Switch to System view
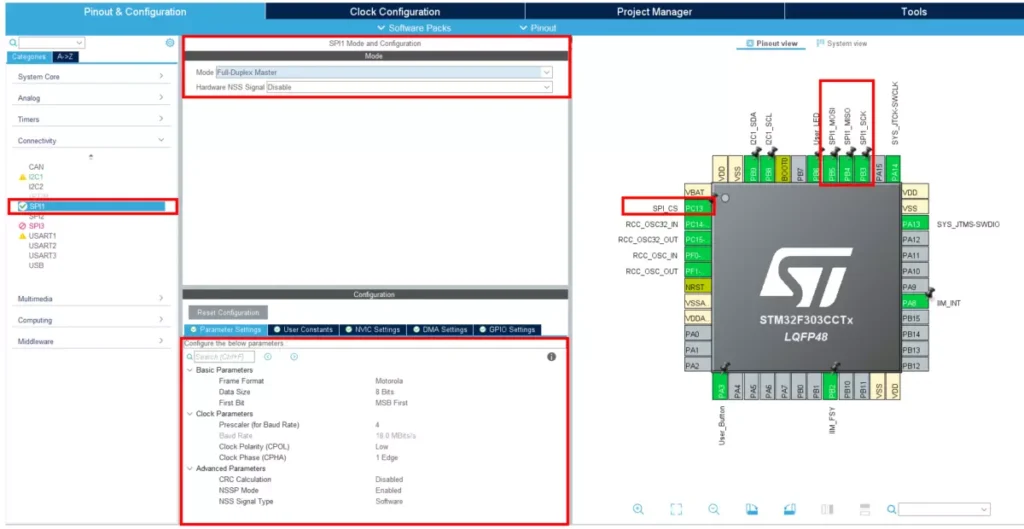 [x=842, y=44]
